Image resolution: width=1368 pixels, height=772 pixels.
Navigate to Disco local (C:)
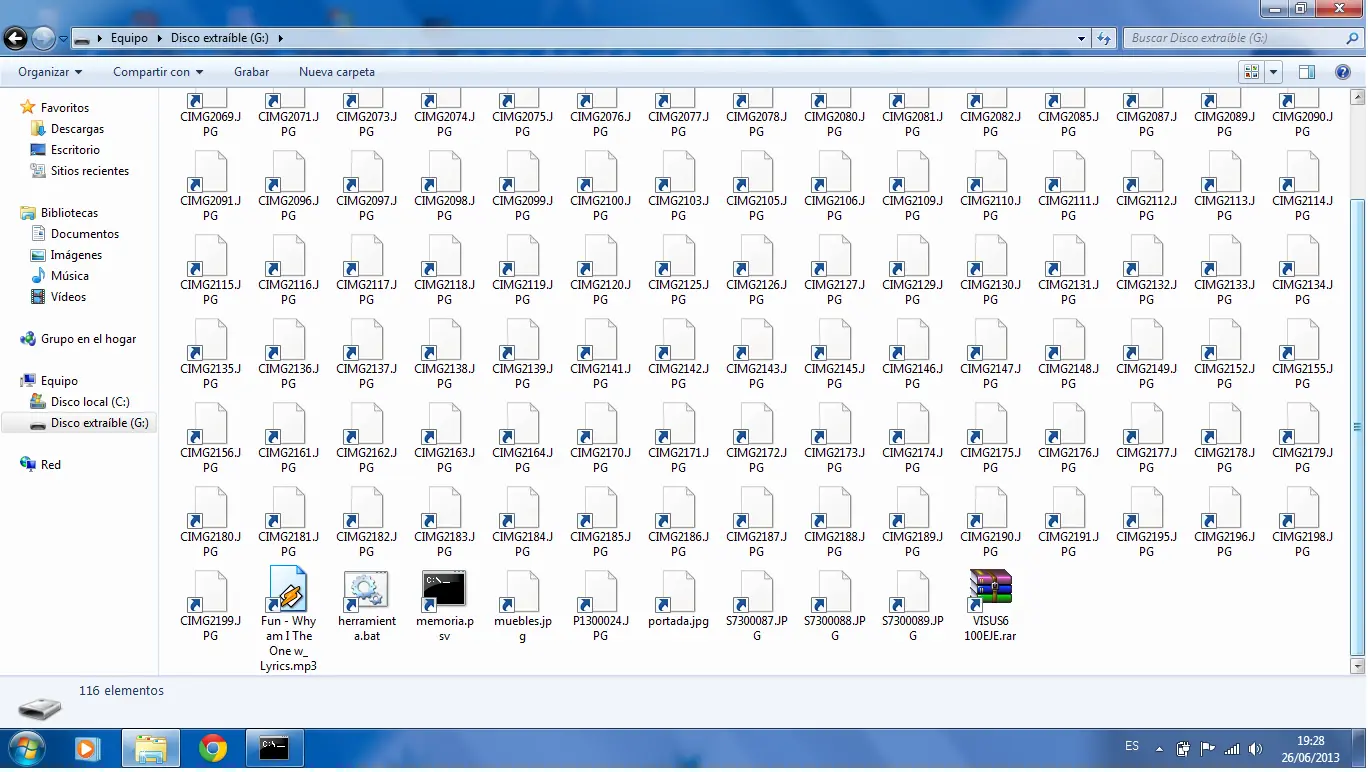(90, 402)
